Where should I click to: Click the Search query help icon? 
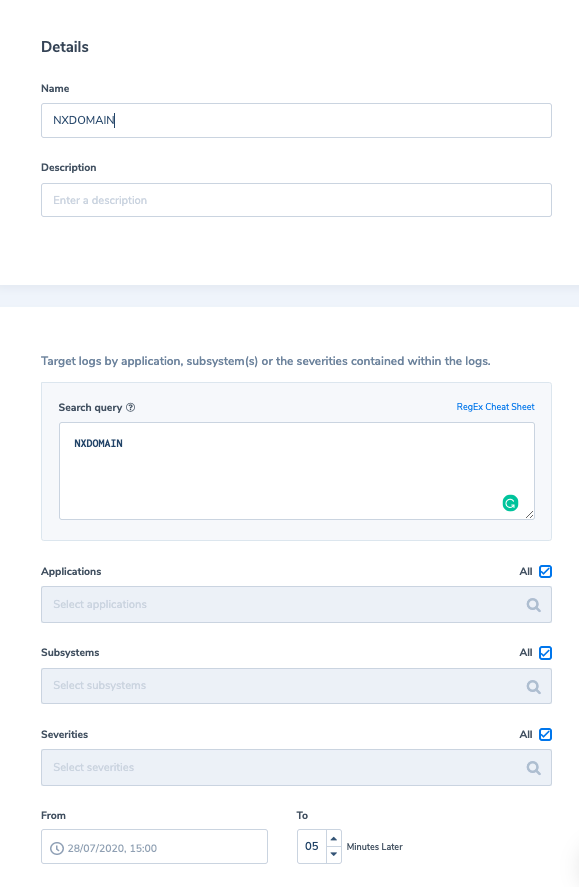pyautogui.click(x=131, y=407)
